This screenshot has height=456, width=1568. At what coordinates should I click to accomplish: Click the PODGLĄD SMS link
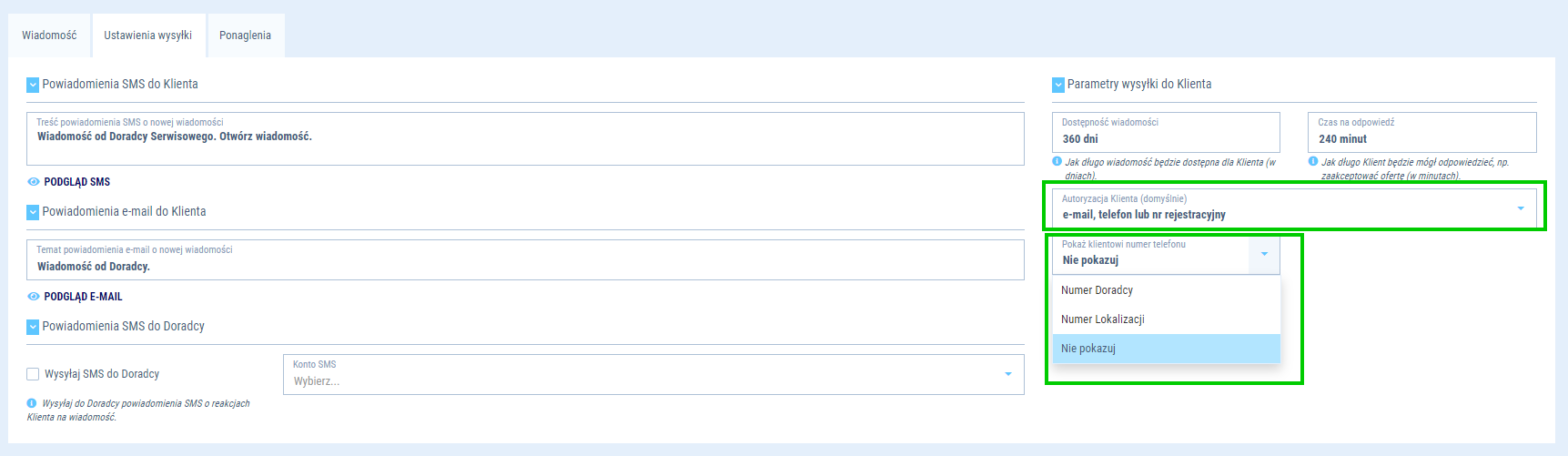(77, 182)
